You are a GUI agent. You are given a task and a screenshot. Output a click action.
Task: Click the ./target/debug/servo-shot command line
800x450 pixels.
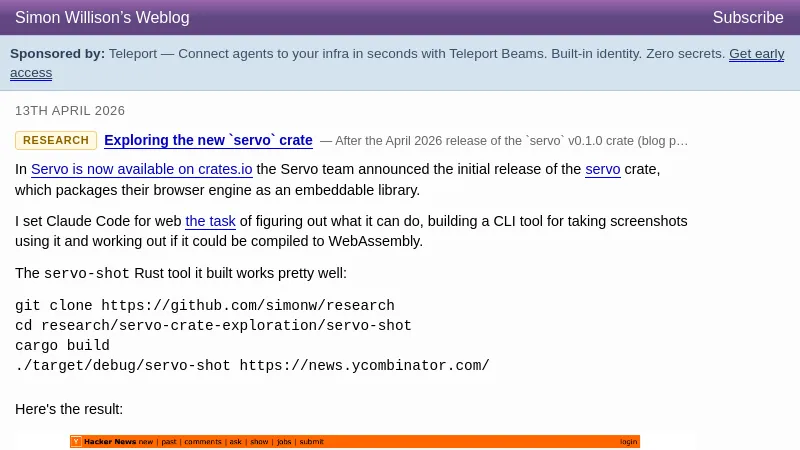(252, 366)
